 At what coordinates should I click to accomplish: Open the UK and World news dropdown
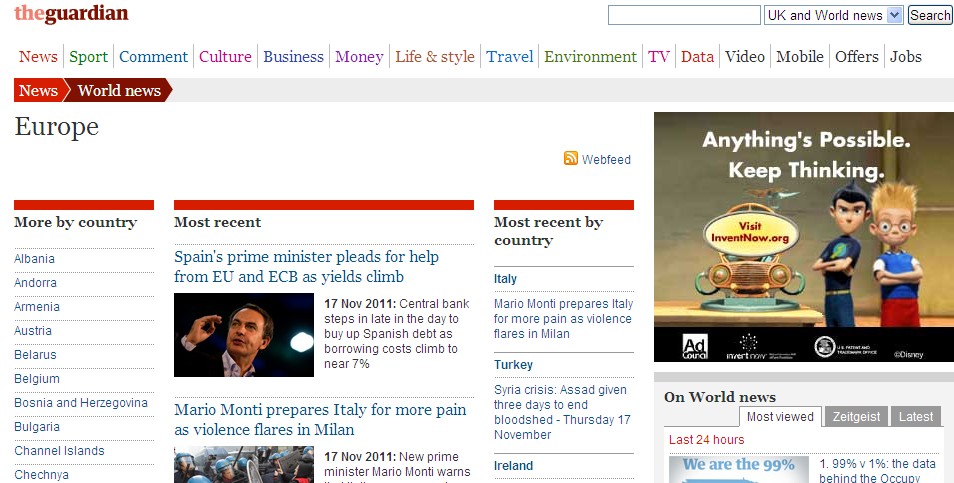click(833, 15)
